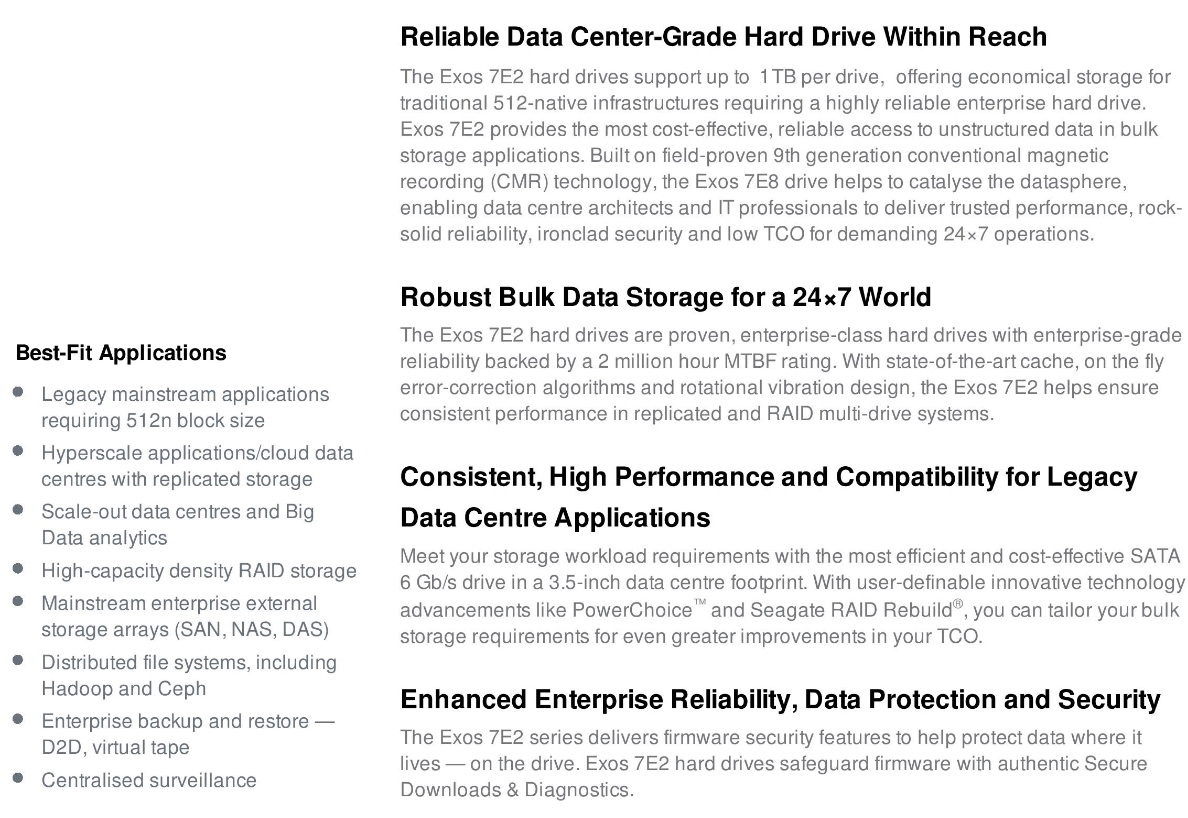Click the bullet beside Mainstream enterprise external
The width and height of the screenshot is (1188, 818).
pyautogui.click(x=18, y=601)
